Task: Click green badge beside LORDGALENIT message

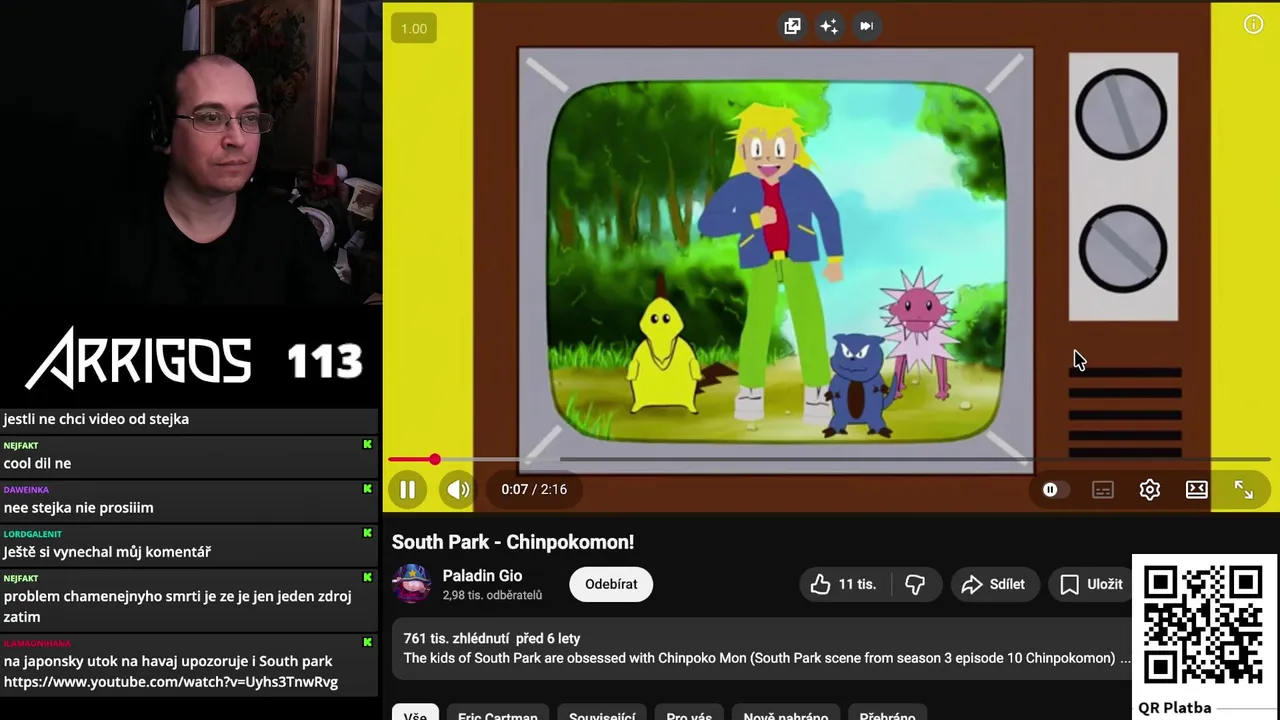Action: 367,533
